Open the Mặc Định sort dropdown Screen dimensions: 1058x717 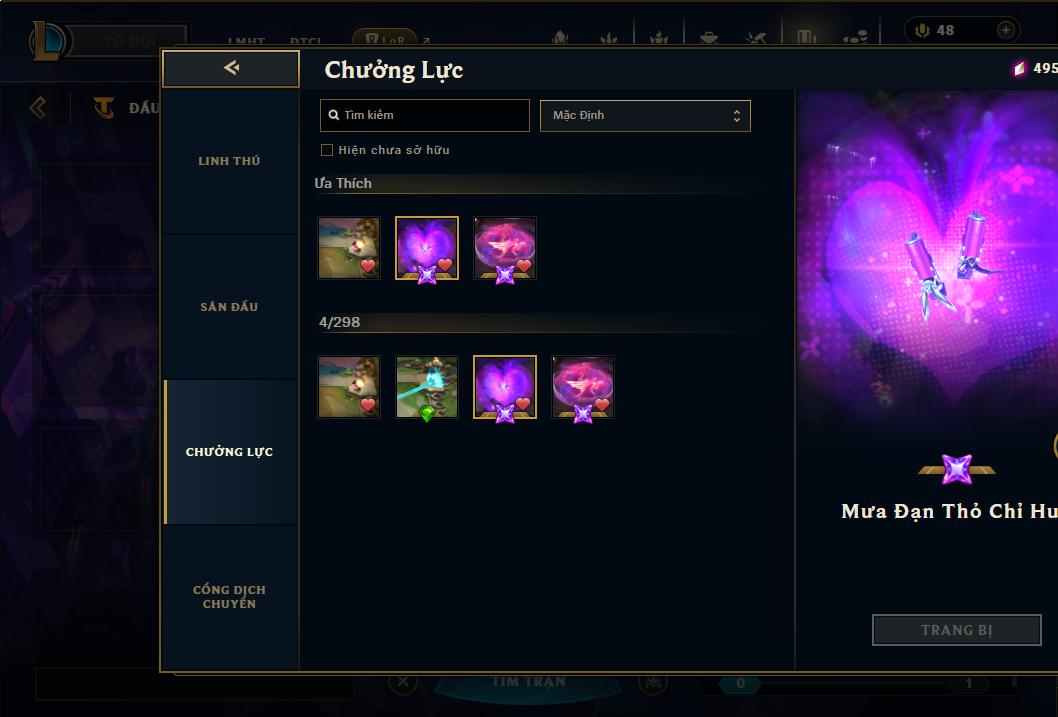coord(645,115)
